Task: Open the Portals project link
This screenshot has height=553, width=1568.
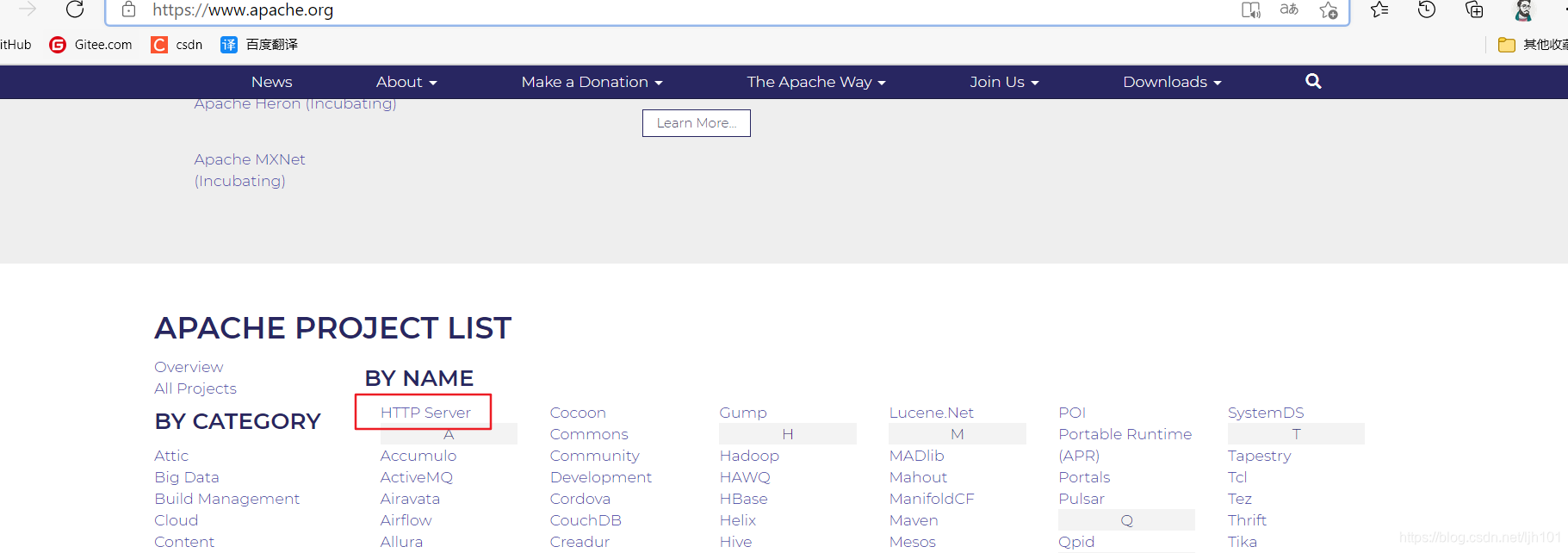Action: pos(1084,477)
